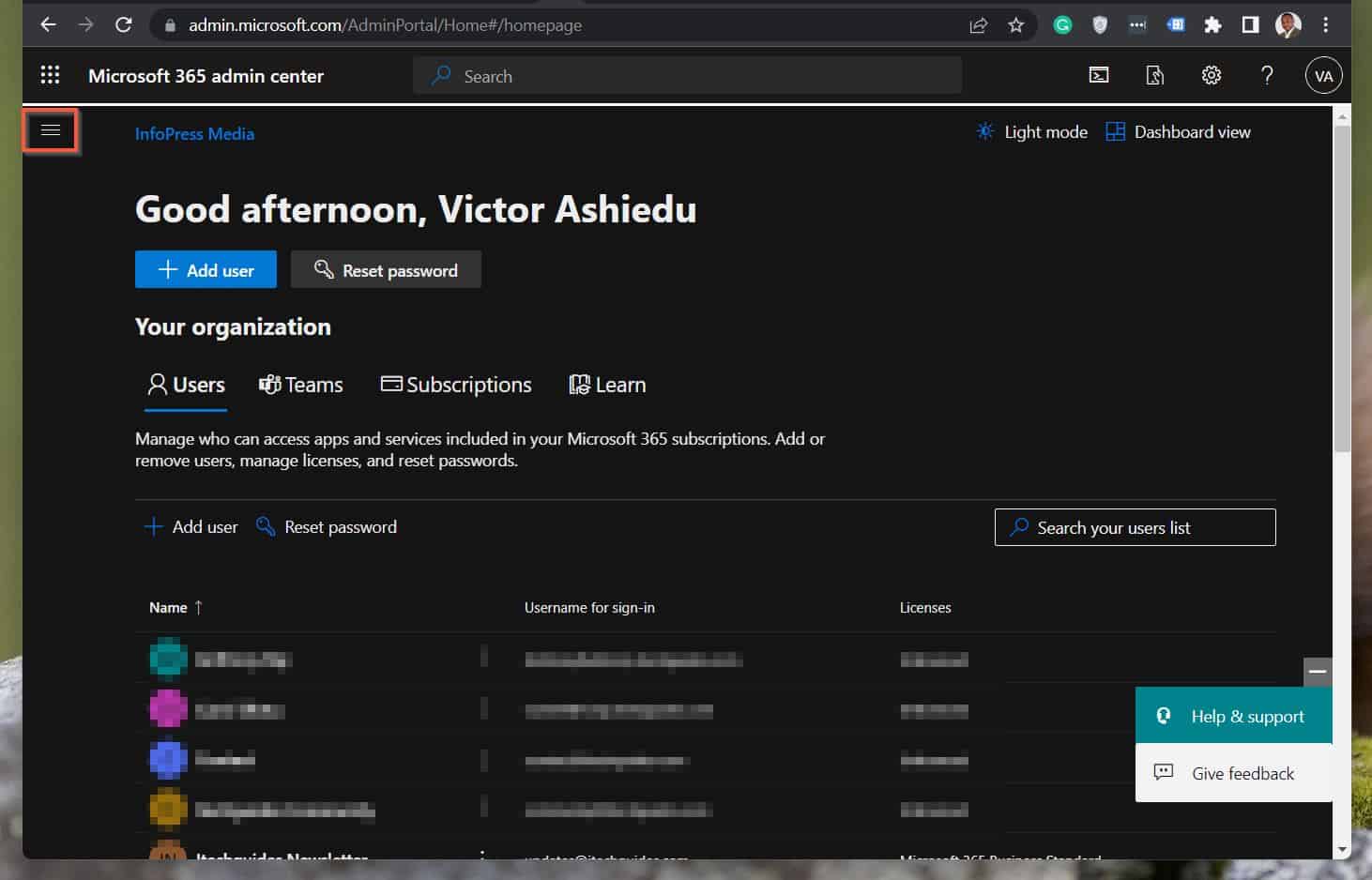Viewport: 1372px width, 880px height.
Task: Click the gold avatar in the users list
Action: click(x=168, y=809)
